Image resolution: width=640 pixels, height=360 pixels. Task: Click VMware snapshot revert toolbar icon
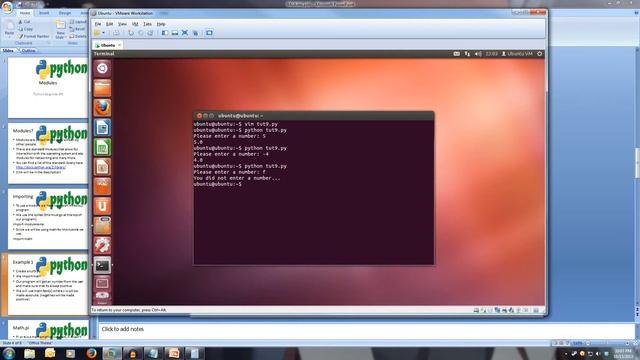[x=141, y=33]
